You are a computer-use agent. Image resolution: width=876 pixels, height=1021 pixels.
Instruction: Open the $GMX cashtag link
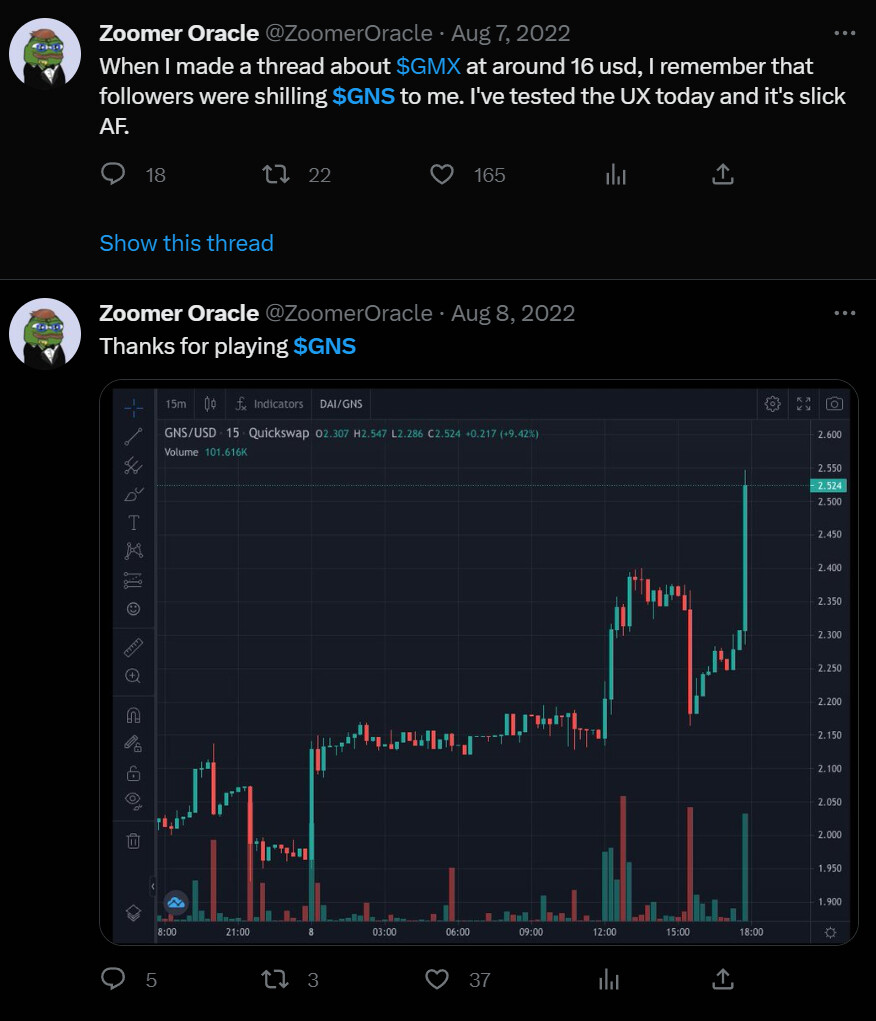(x=428, y=67)
